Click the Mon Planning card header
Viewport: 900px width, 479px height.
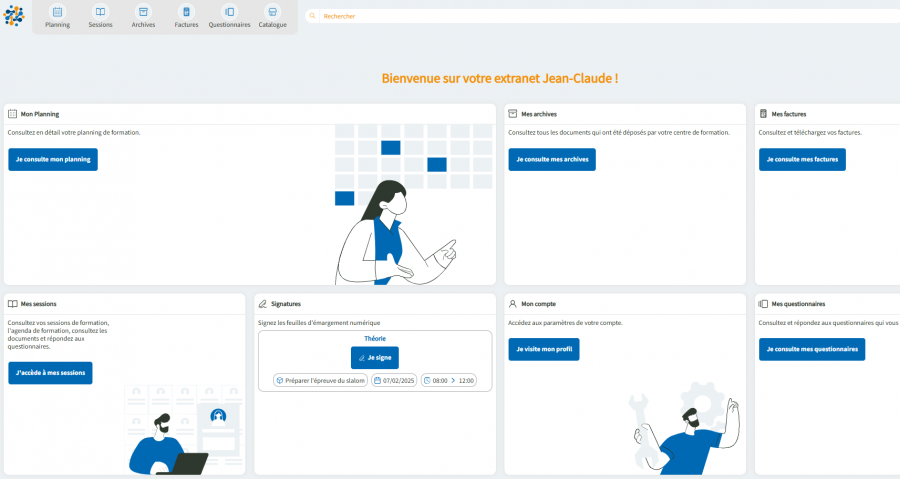click(x=40, y=114)
